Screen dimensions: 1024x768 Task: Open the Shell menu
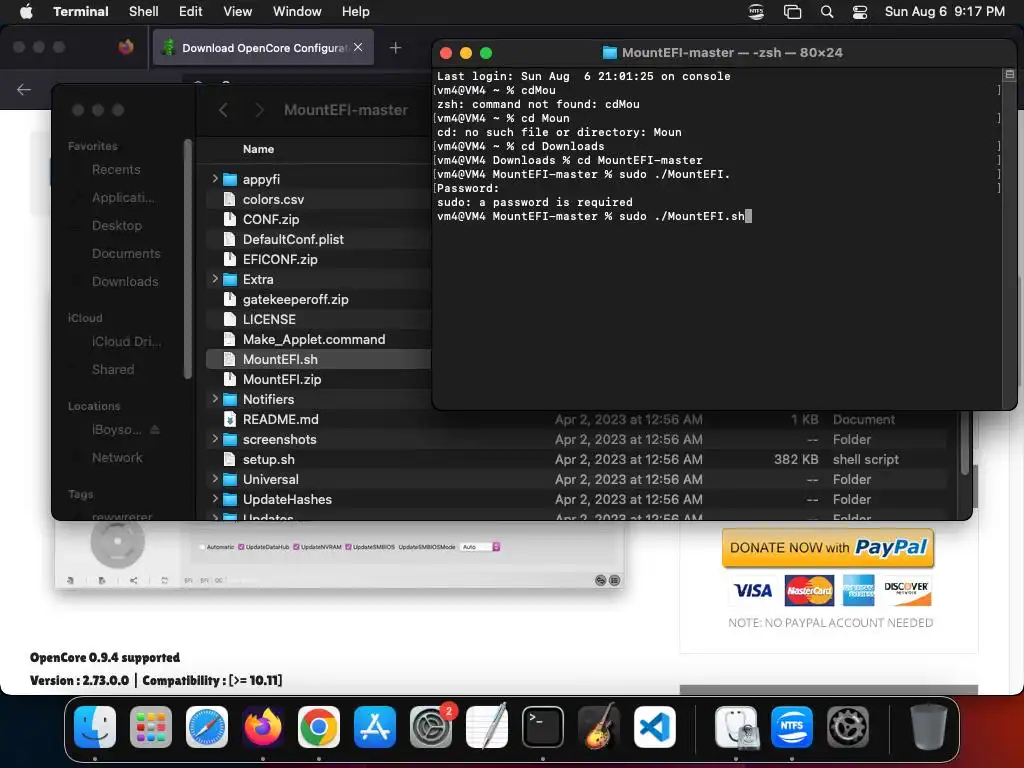click(144, 12)
